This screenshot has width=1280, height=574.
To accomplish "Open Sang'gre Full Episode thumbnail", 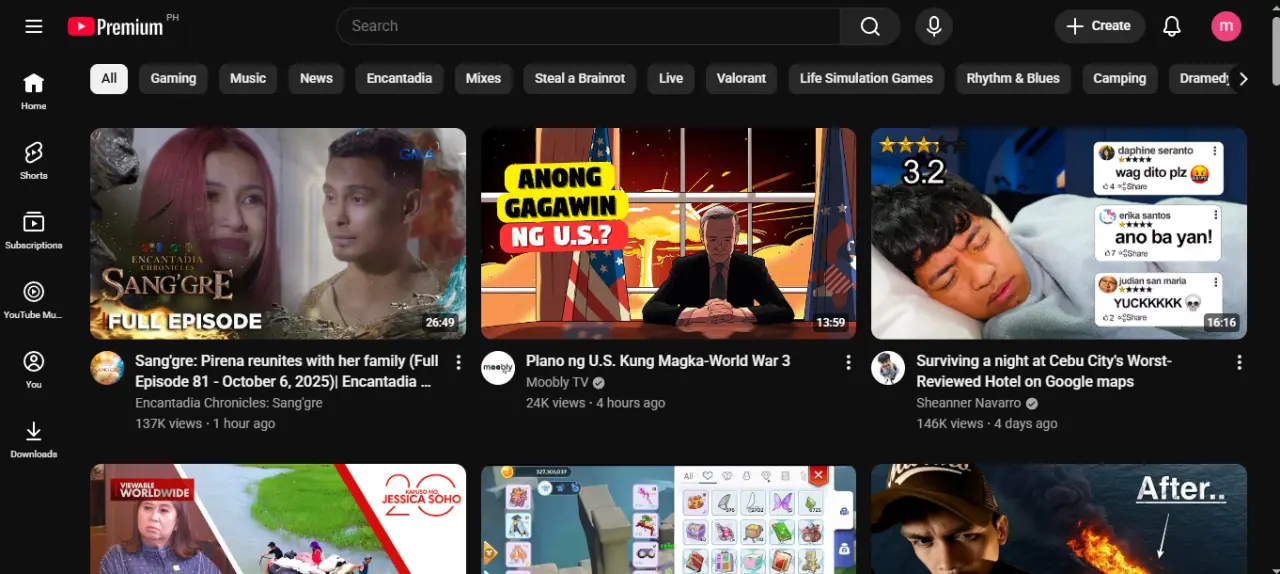I will pyautogui.click(x=278, y=233).
